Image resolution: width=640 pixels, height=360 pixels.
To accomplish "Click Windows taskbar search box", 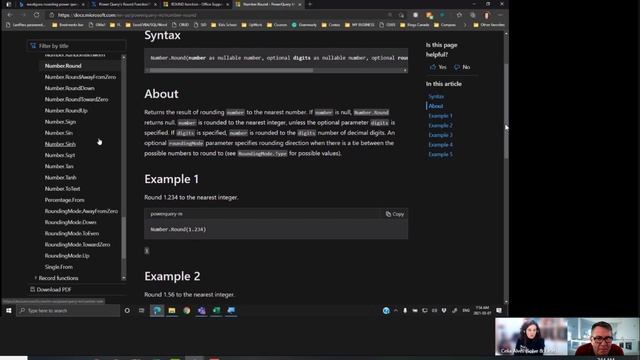I will tap(69, 311).
